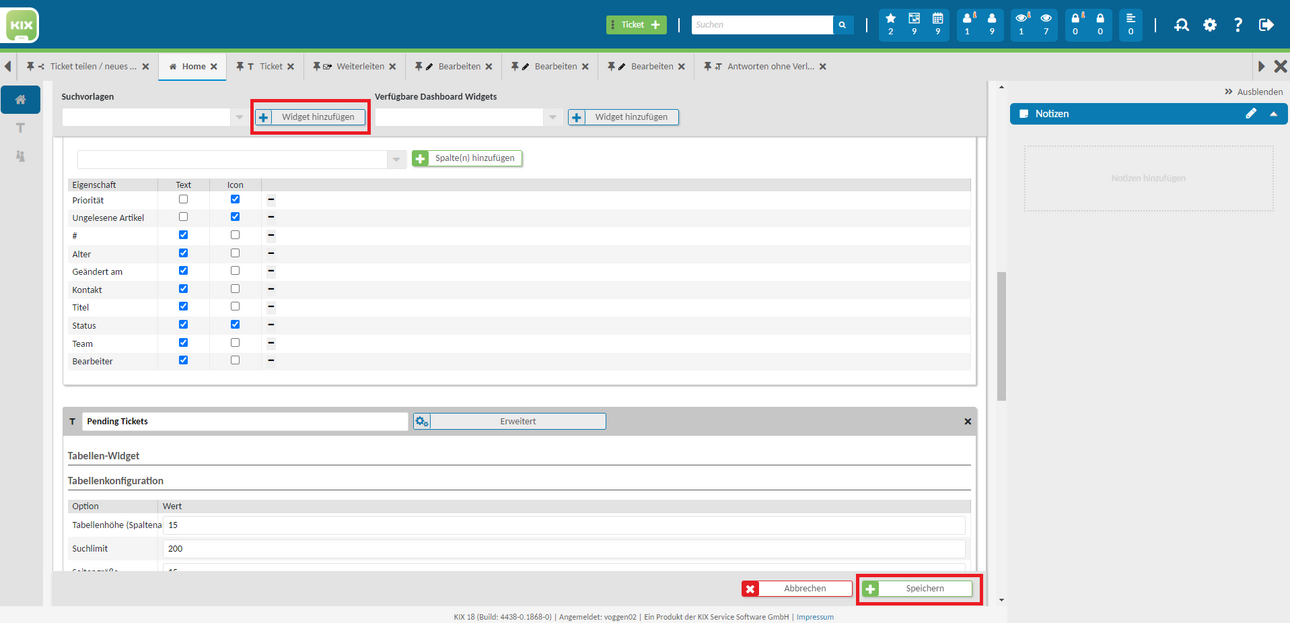The image size is (1290, 623).
Task: Toggle Text checkbox for Alter
Action: point(183,253)
